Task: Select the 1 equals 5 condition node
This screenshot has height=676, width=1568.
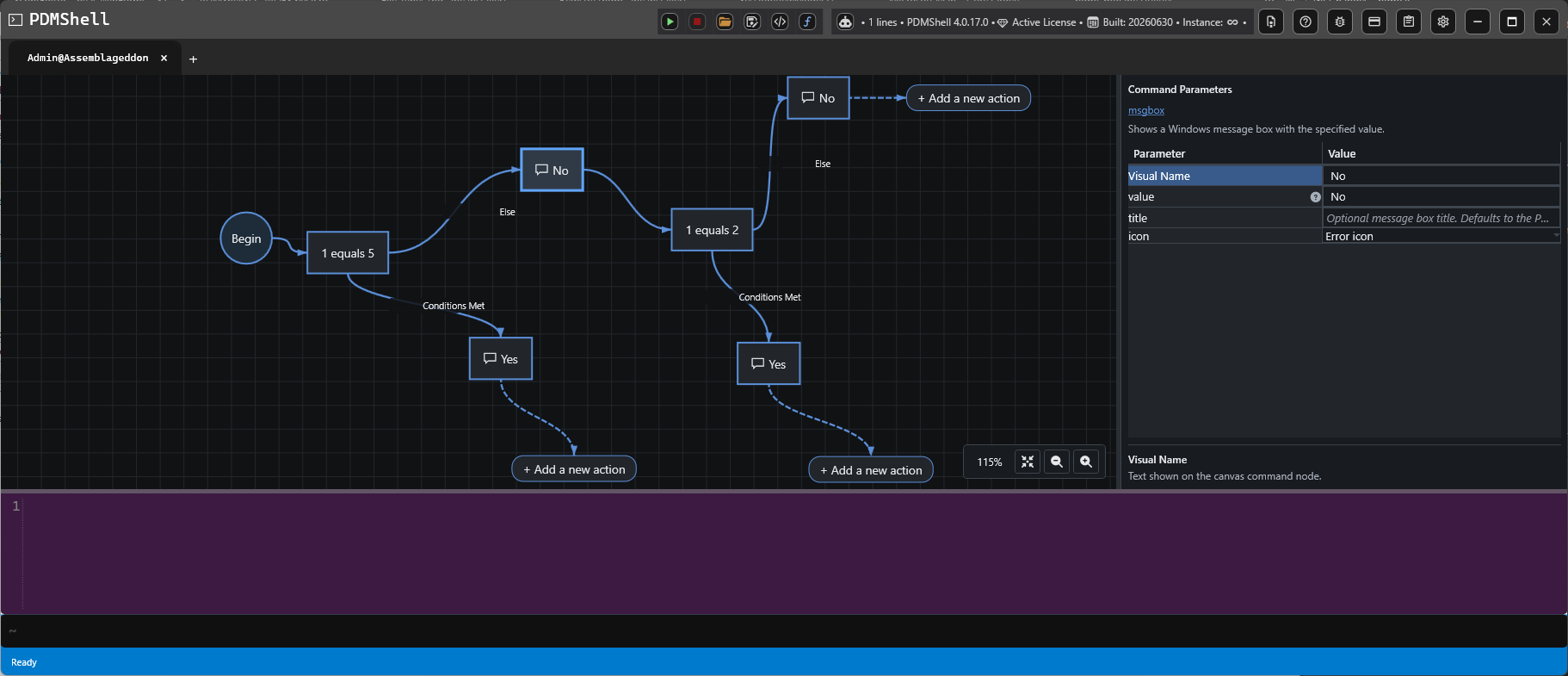Action: [x=348, y=253]
